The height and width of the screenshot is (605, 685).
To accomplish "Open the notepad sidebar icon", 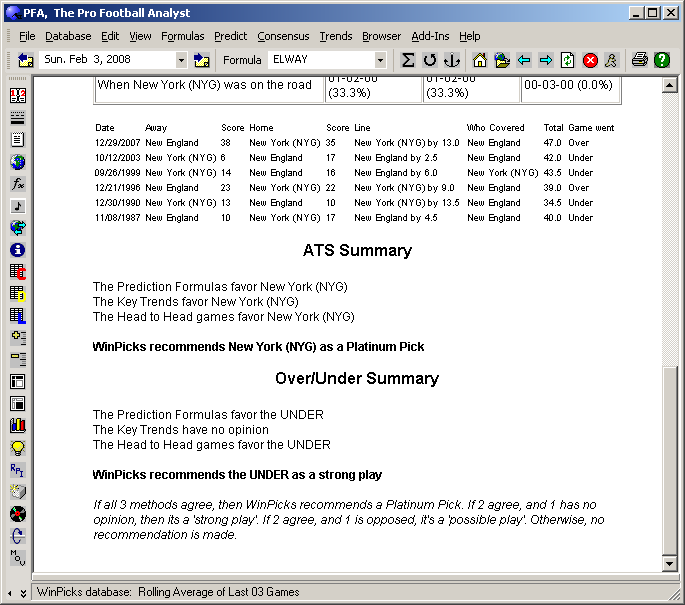I will coord(18,140).
